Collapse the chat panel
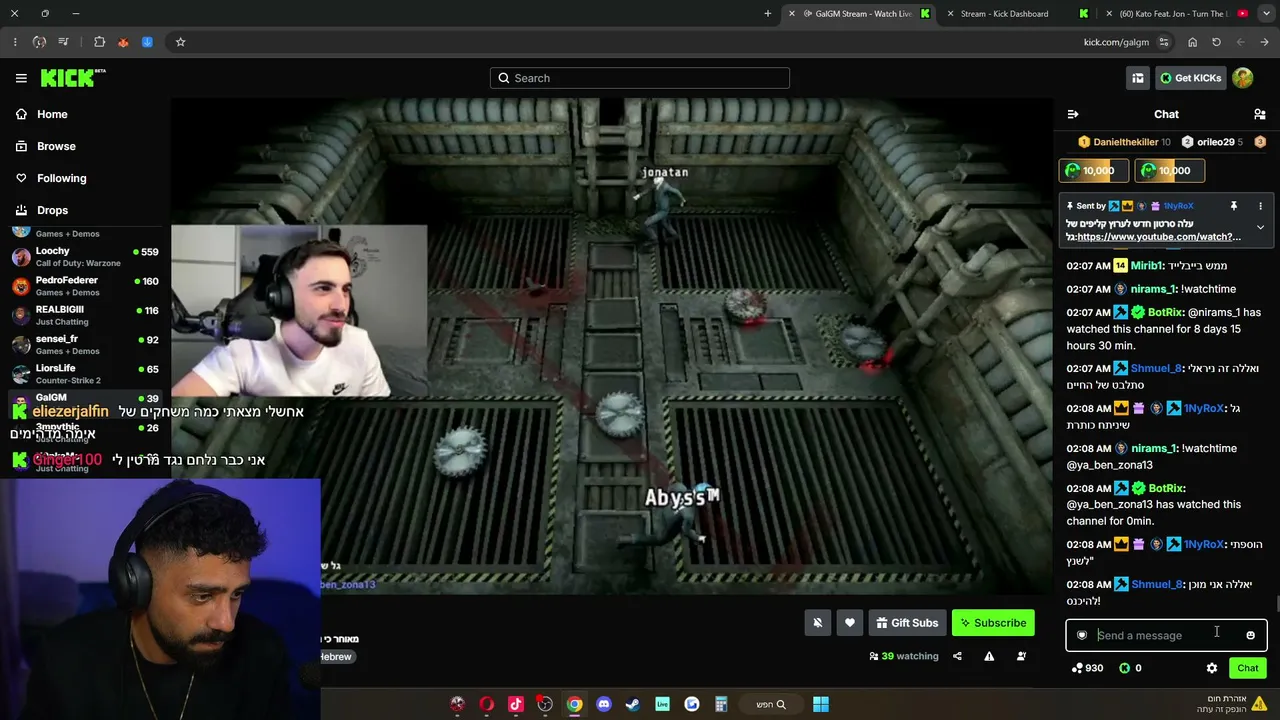1280x720 pixels. tap(1073, 114)
